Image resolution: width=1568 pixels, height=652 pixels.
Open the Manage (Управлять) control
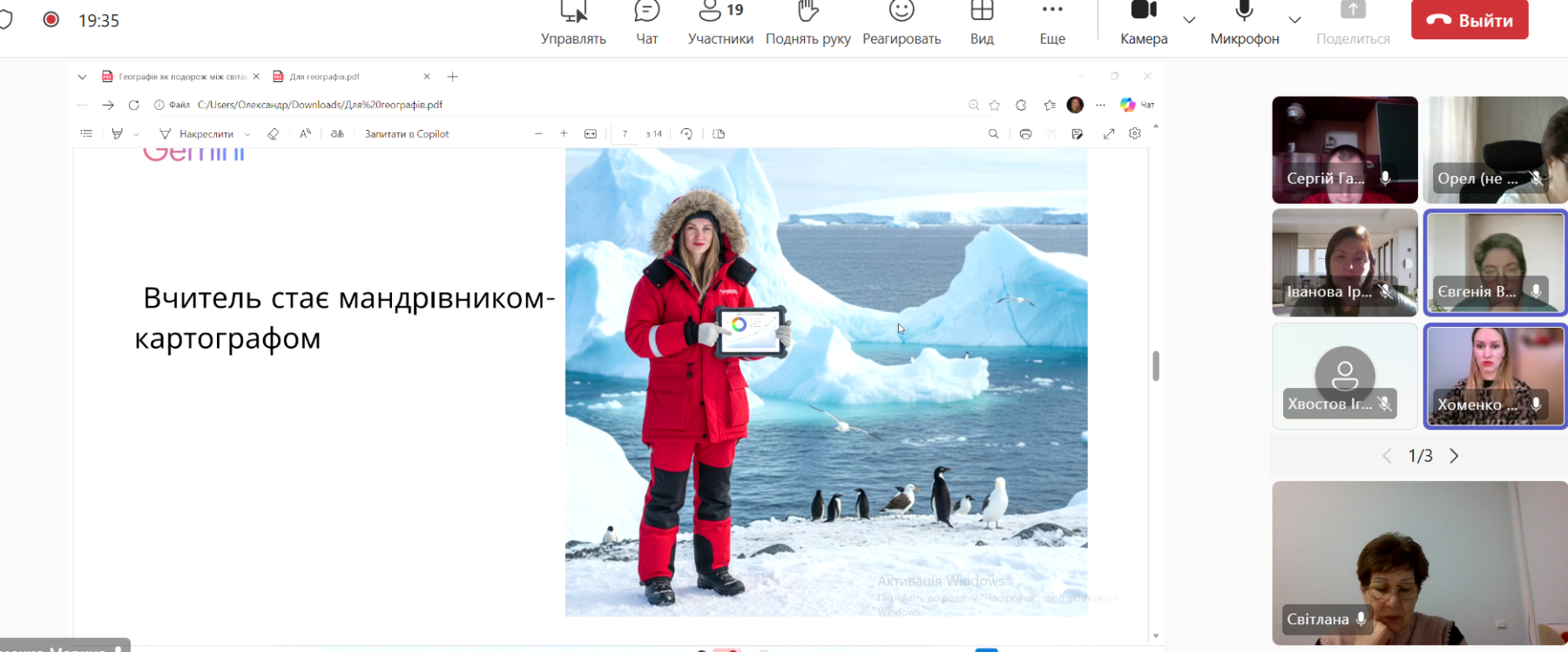[x=573, y=23]
